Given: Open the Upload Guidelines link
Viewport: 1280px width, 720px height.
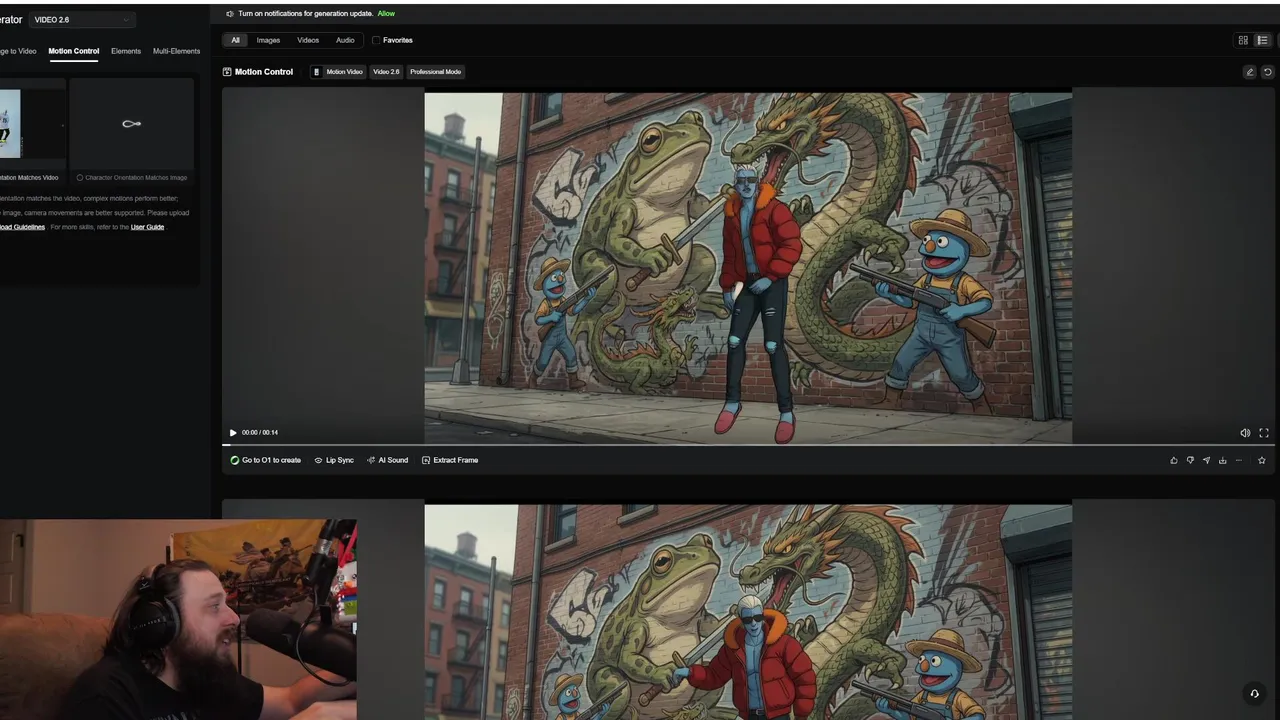Looking at the screenshot, I should coord(22,227).
